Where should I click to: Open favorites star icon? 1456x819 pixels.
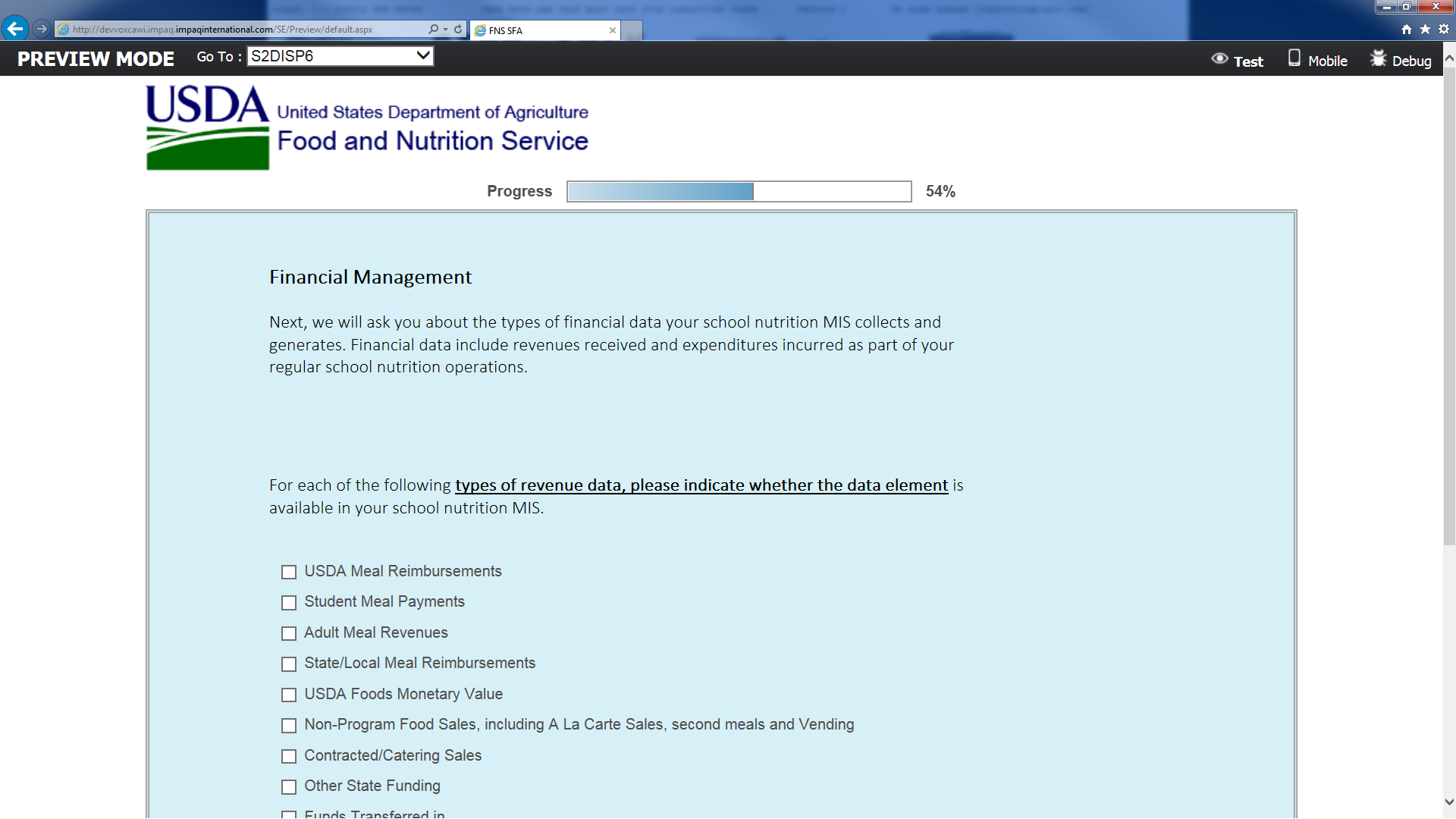(x=1425, y=29)
